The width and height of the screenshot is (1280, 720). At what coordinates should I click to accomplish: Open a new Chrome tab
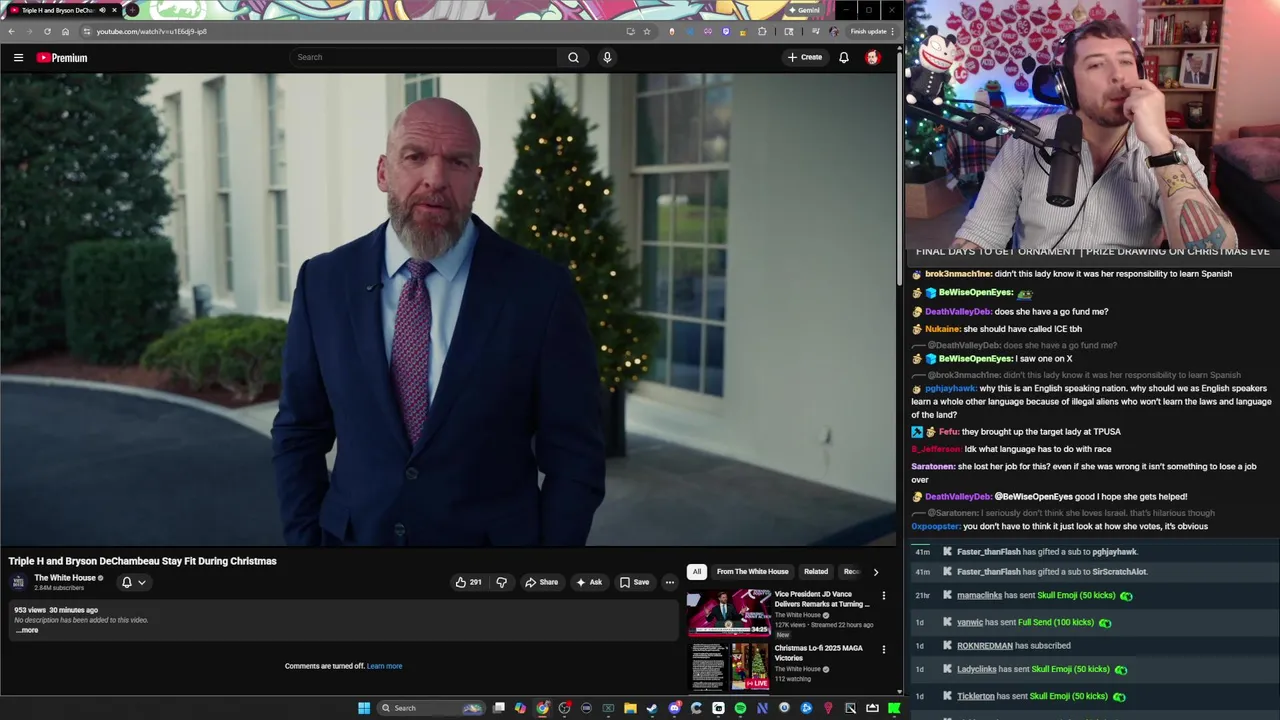(x=132, y=10)
